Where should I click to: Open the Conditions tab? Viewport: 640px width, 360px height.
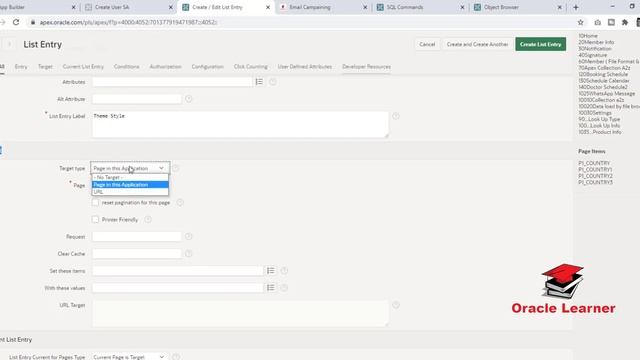[x=127, y=67]
